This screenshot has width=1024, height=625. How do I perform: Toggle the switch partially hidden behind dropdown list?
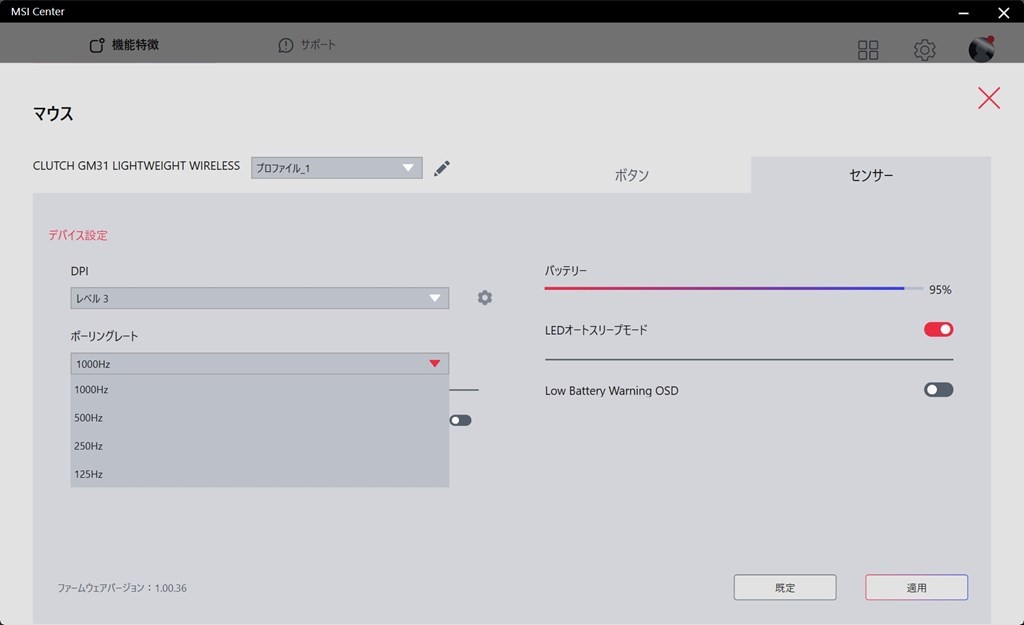(461, 420)
